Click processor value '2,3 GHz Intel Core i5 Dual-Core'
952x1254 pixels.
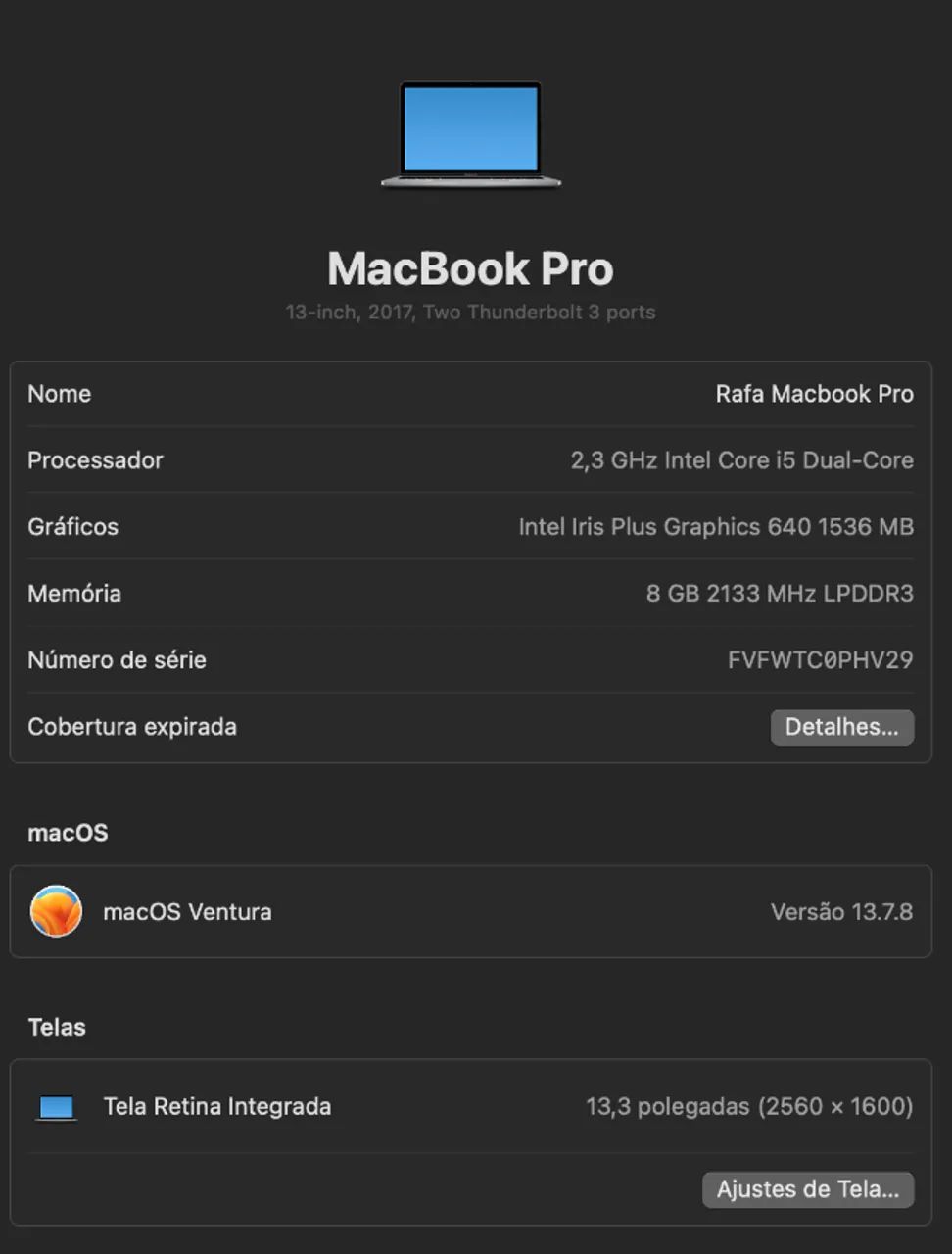(x=741, y=460)
